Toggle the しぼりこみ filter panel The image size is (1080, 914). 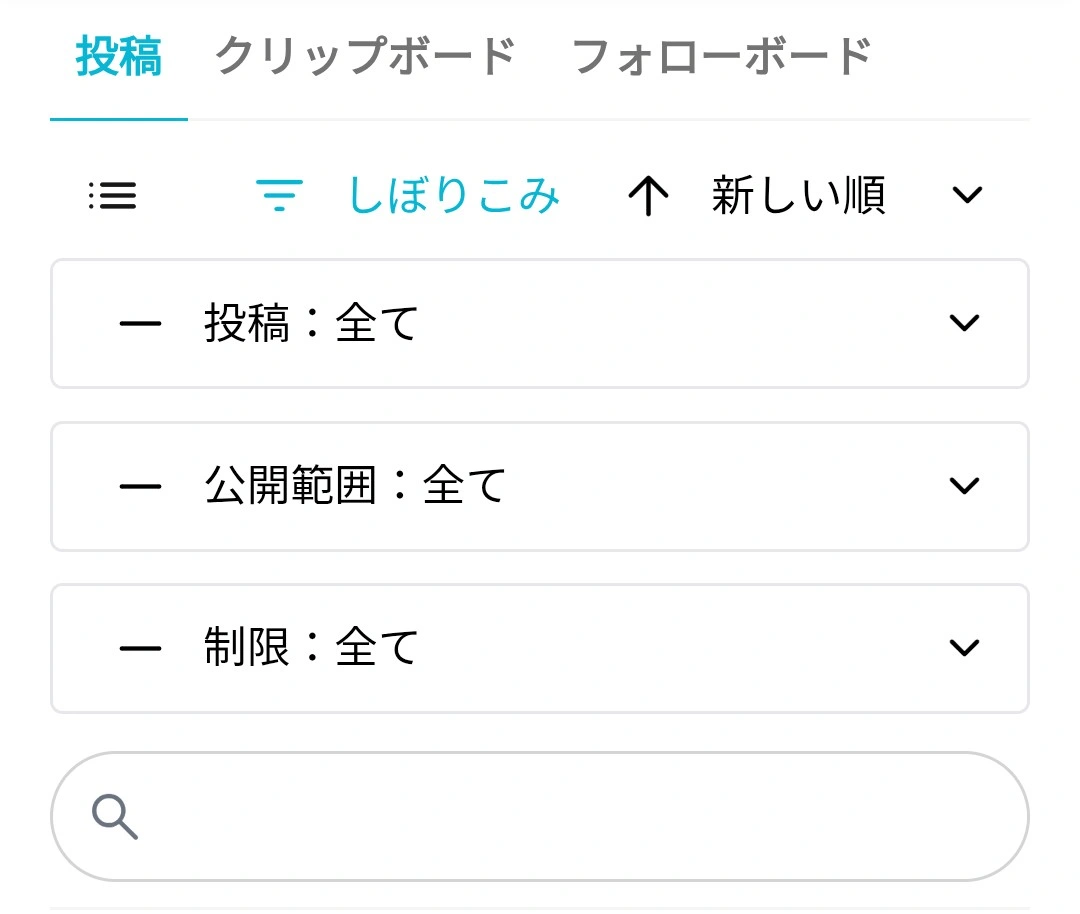[453, 196]
